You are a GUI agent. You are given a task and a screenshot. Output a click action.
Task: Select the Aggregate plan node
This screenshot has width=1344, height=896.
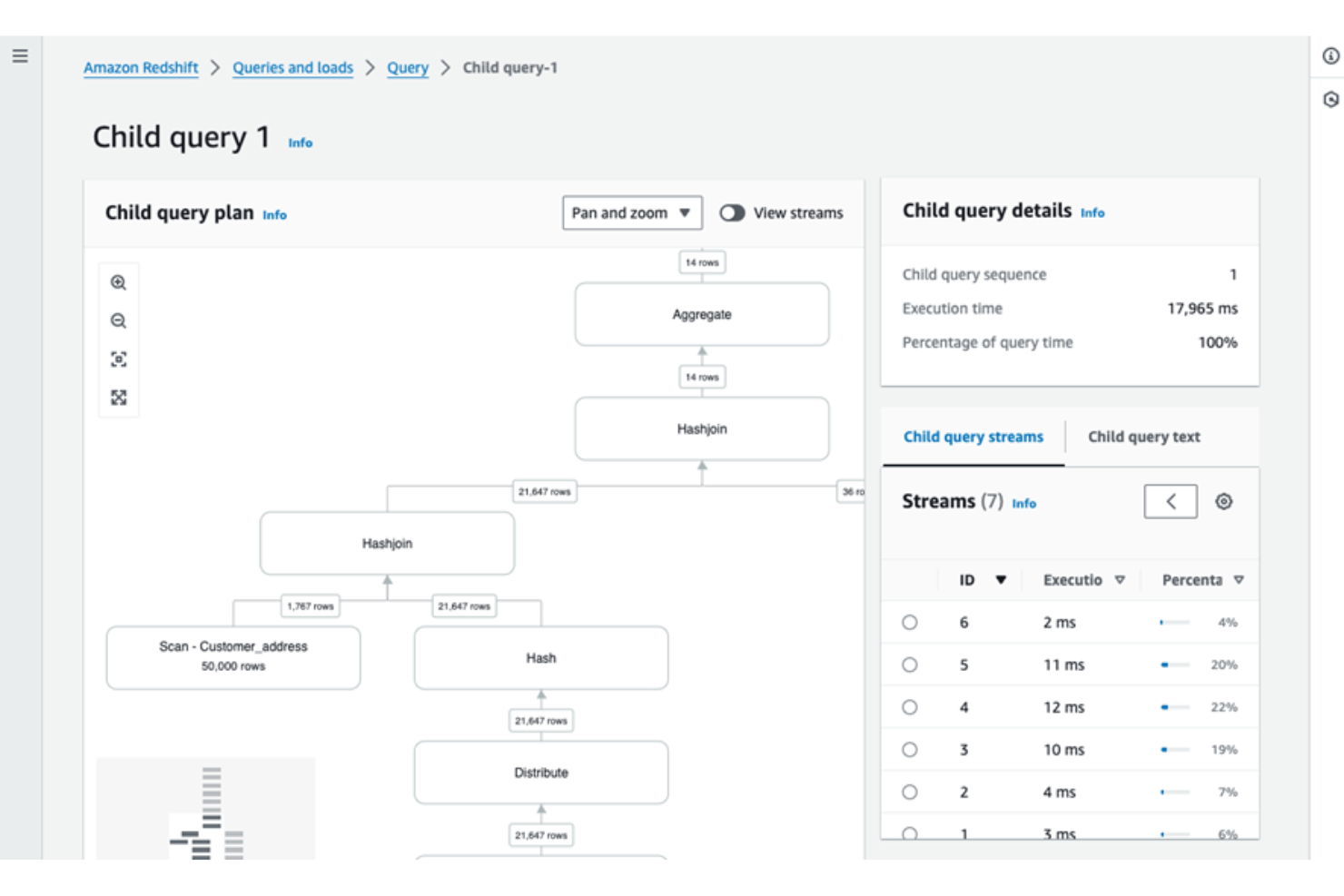pos(702,314)
